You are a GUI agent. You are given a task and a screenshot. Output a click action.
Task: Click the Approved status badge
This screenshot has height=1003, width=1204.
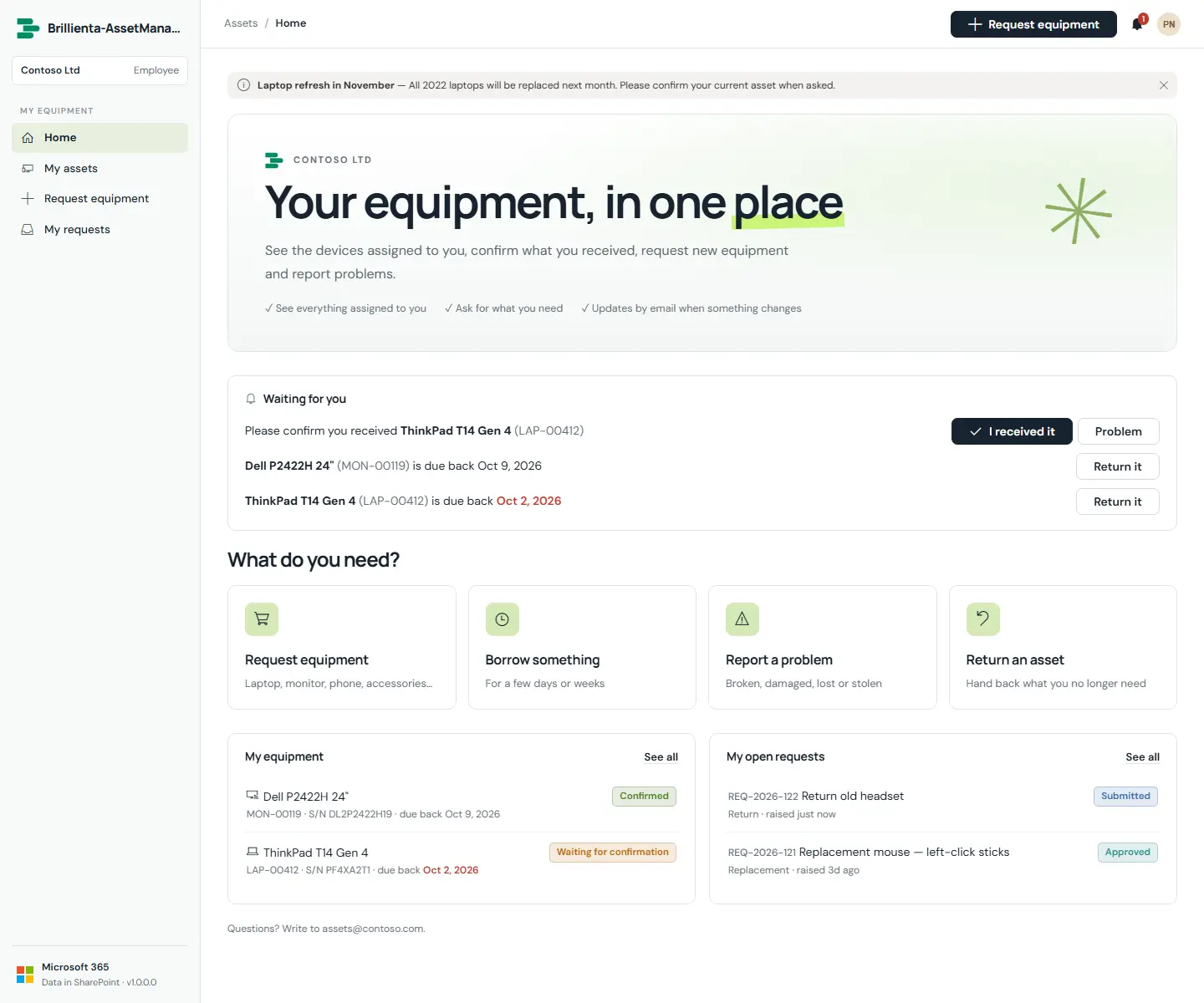click(1127, 853)
